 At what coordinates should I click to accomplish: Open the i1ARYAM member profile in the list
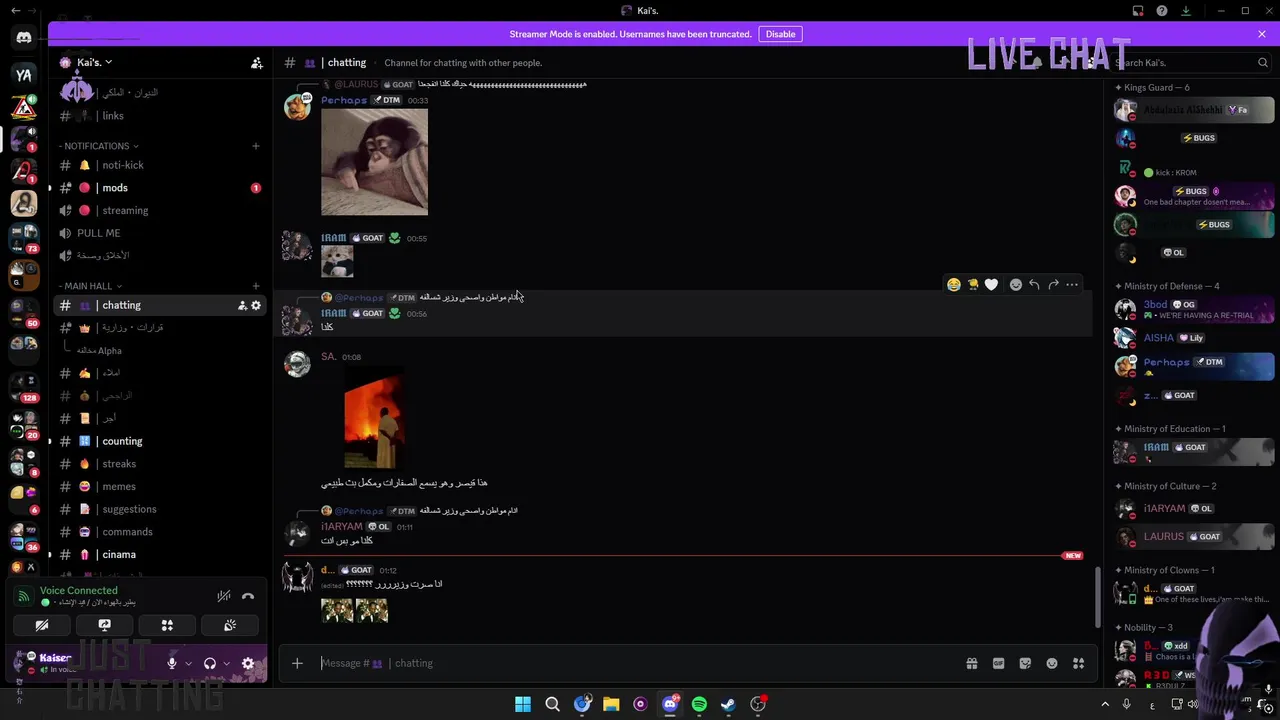pyautogui.click(x=1194, y=508)
